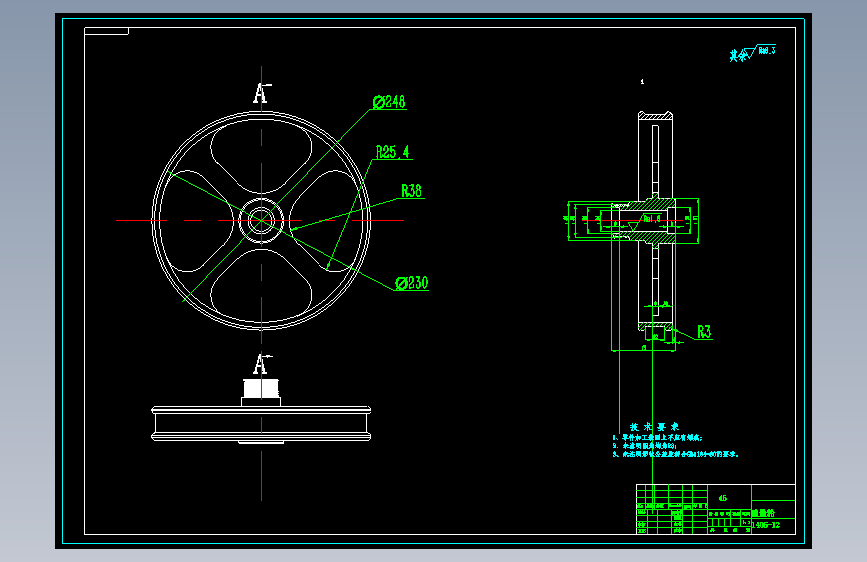
Task: Select the 技术要求 heading text
Action: pos(654,426)
